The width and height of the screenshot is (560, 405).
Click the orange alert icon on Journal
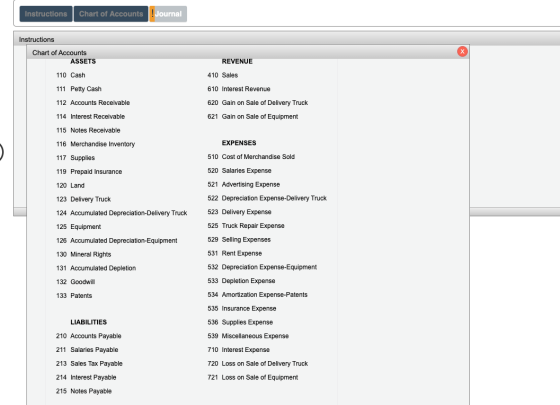152,14
